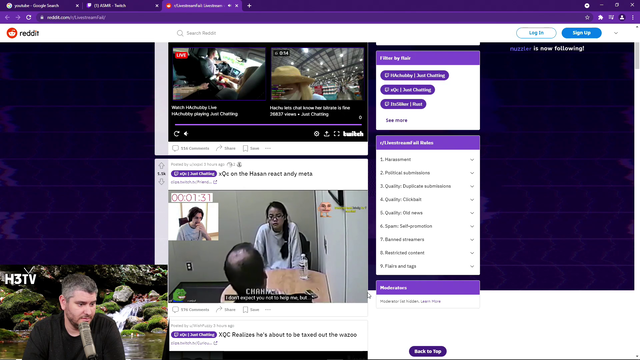This screenshot has width=640, height=360.
Task: Click See more under Filter by flair
Action: (396, 120)
